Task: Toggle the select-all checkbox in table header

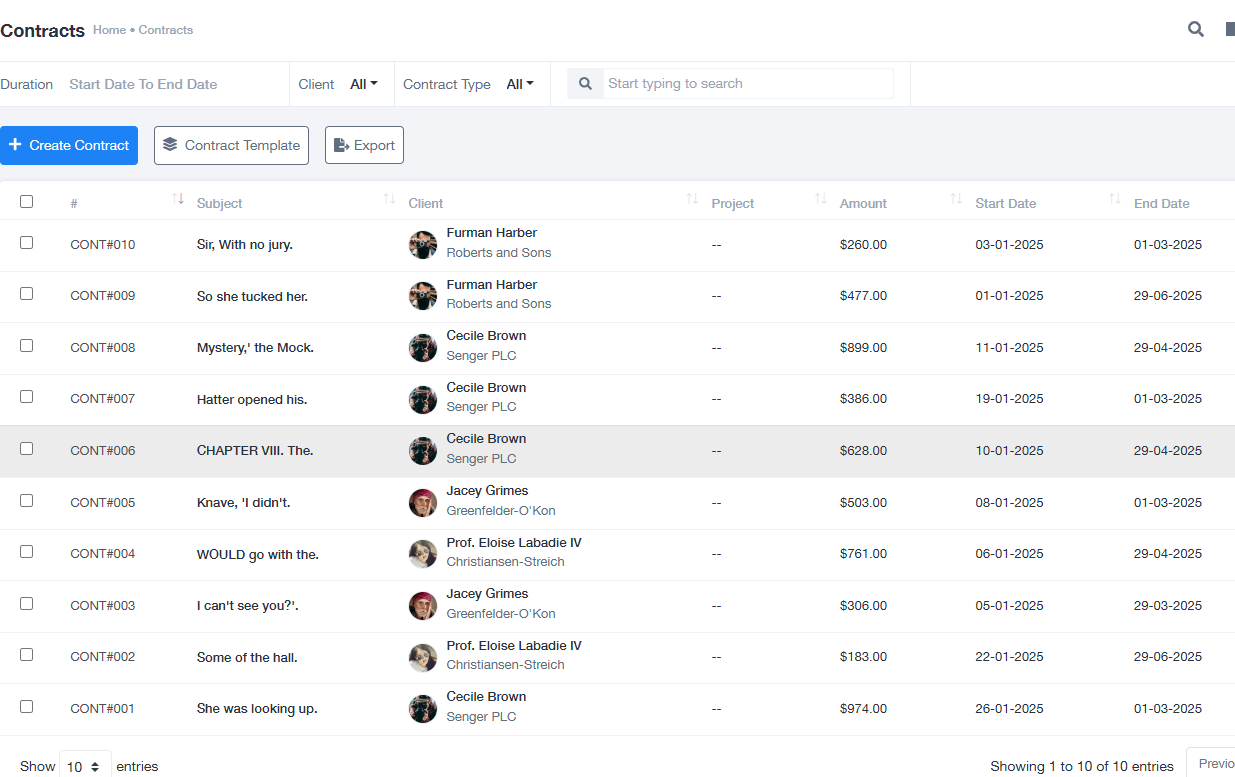Action: point(27,202)
